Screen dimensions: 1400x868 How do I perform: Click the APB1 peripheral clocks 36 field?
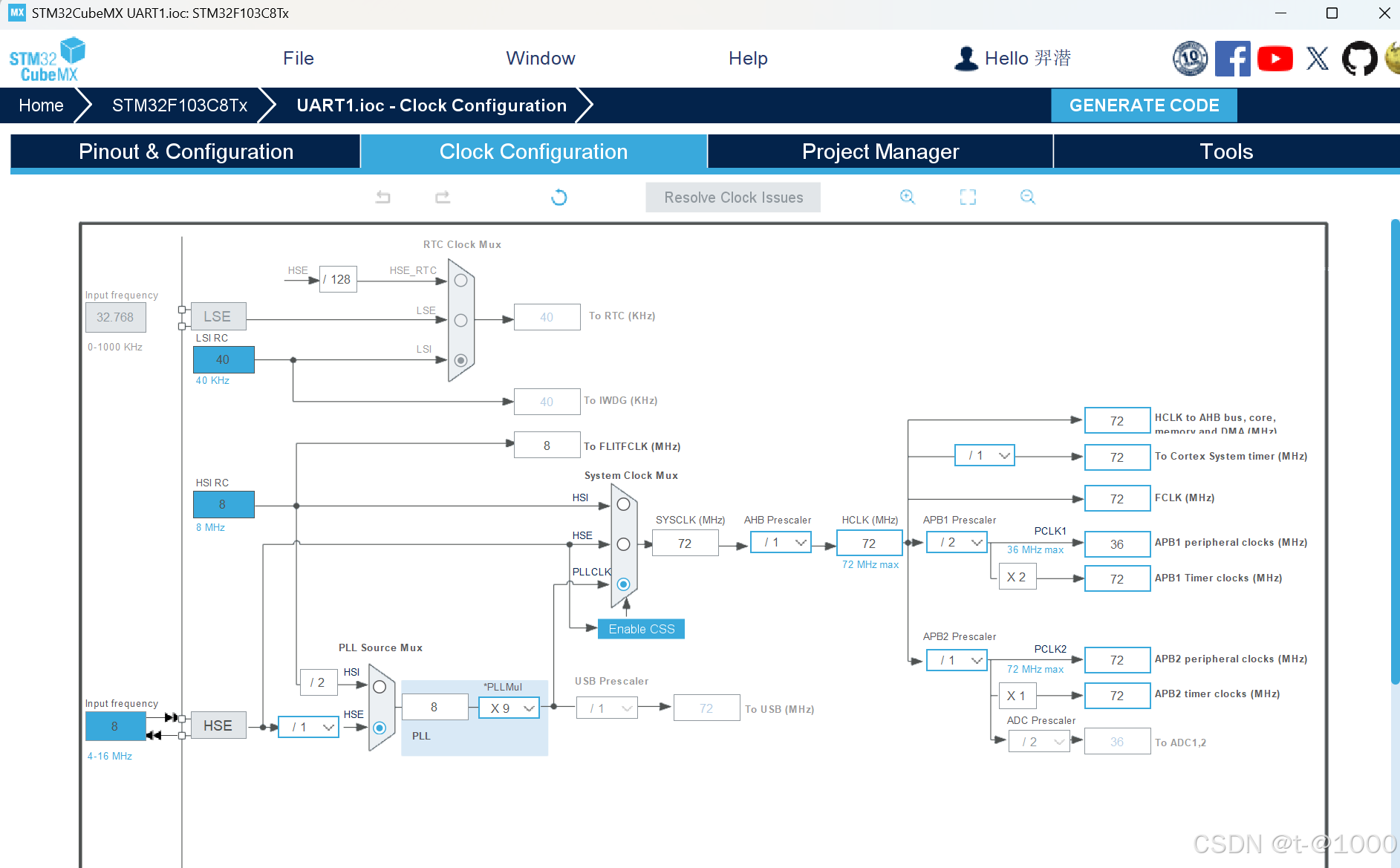(x=1117, y=544)
